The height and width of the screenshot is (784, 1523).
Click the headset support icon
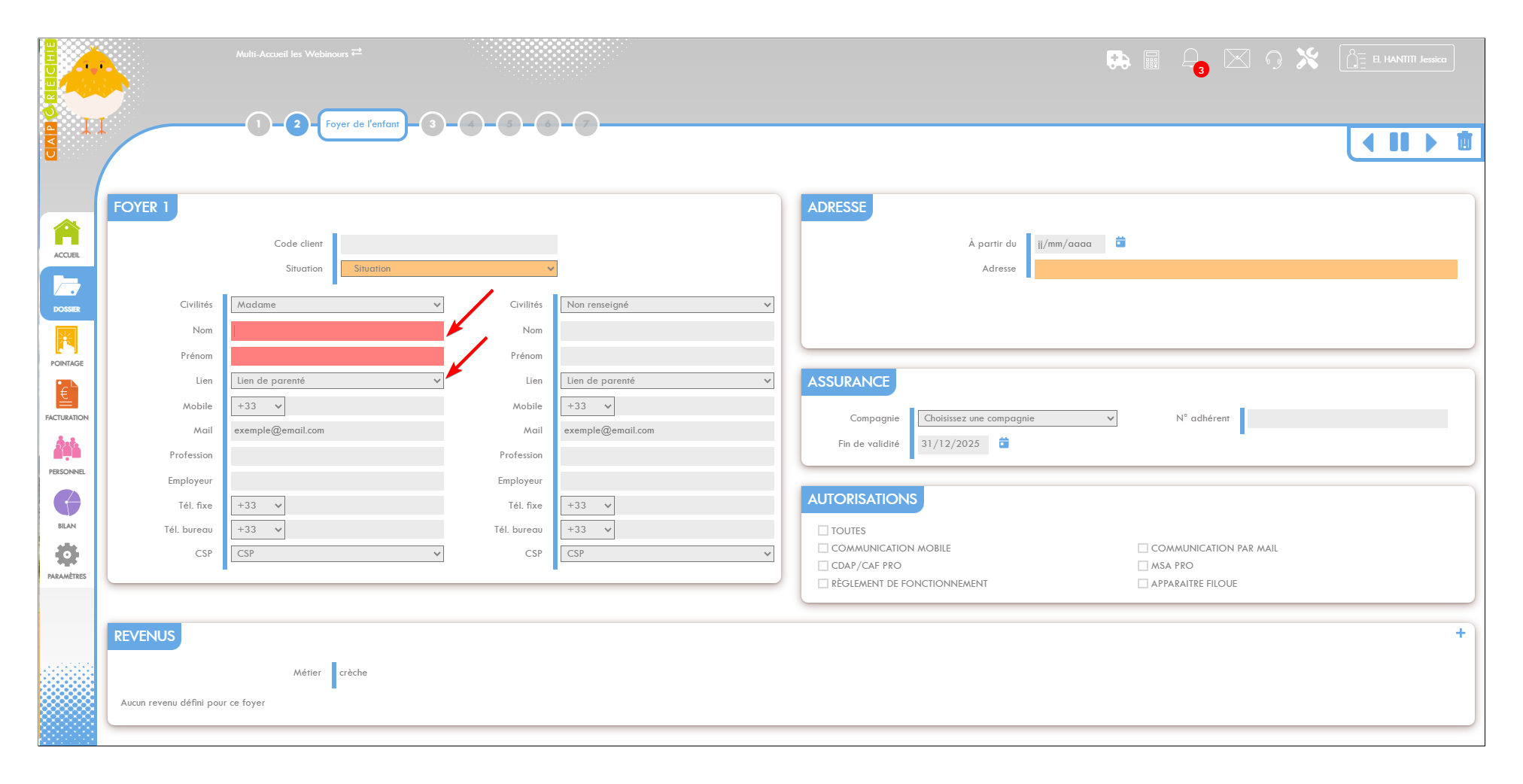[x=1273, y=59]
